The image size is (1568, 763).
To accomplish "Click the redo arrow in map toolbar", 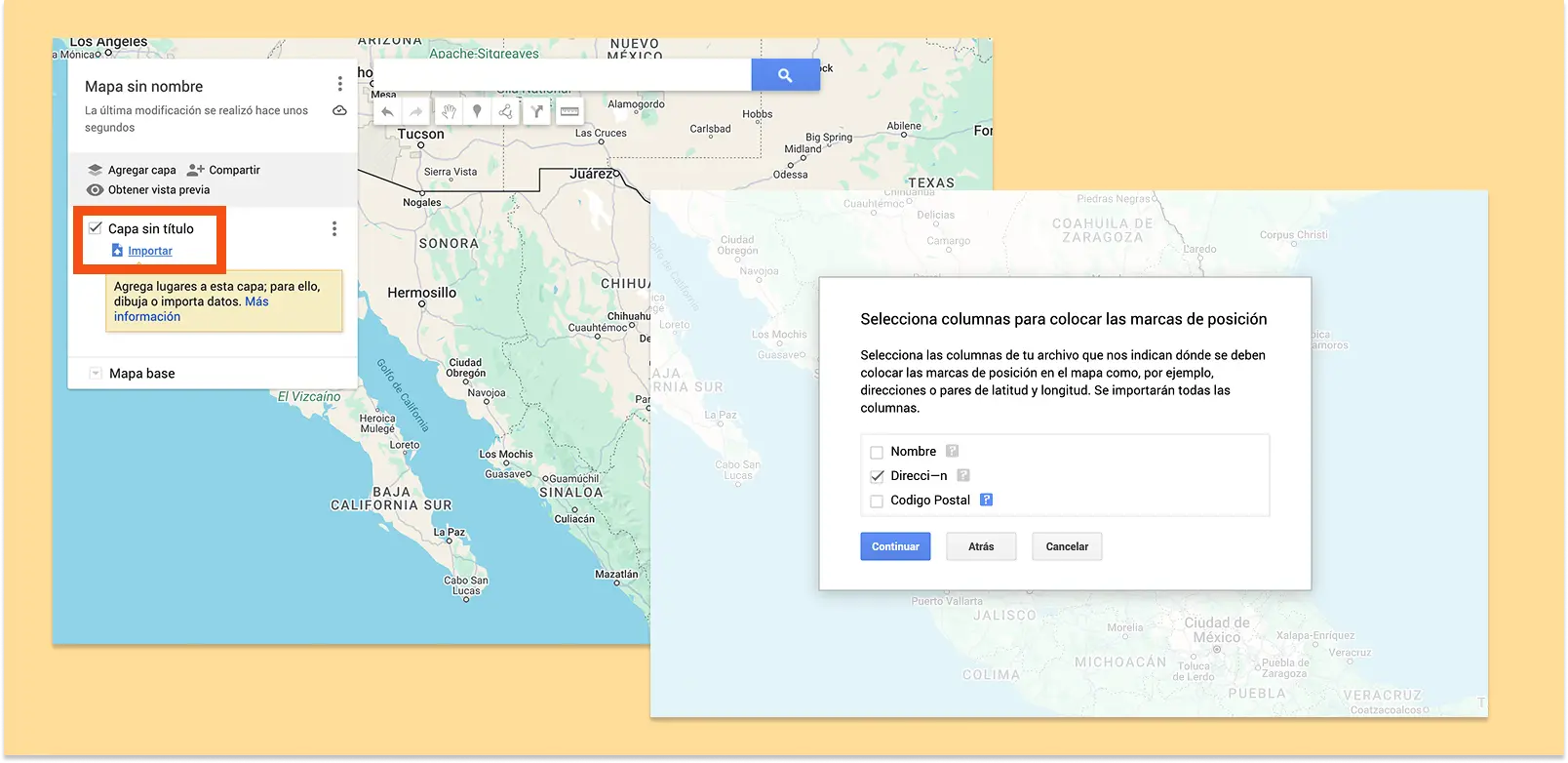I will (x=416, y=111).
